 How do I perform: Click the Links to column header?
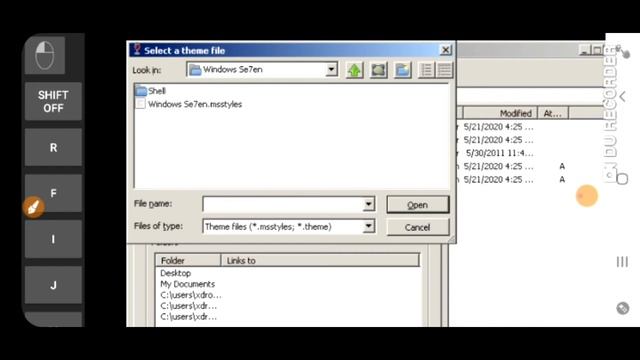(320, 260)
